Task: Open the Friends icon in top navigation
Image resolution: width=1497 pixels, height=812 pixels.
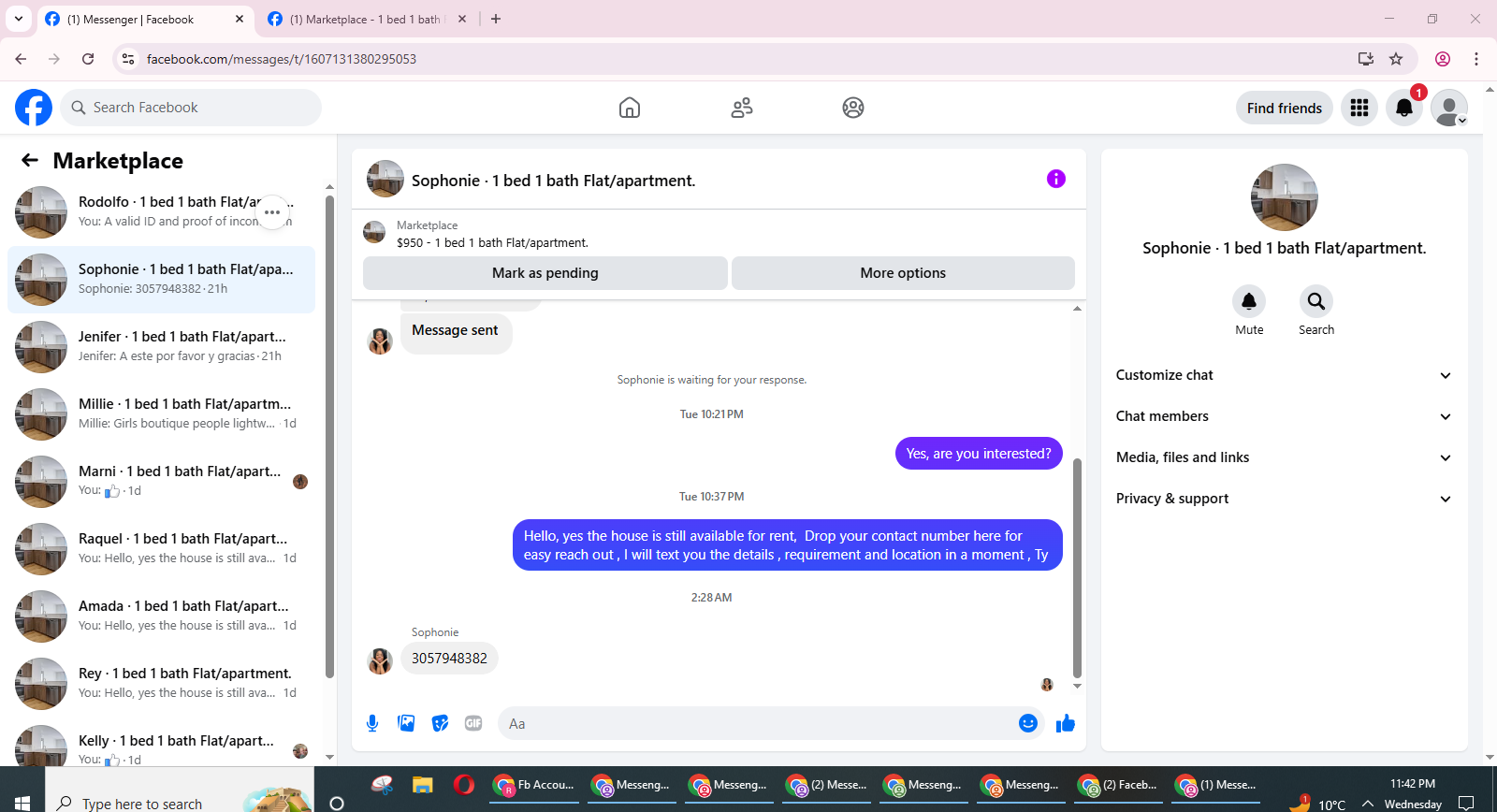Action: (x=742, y=108)
